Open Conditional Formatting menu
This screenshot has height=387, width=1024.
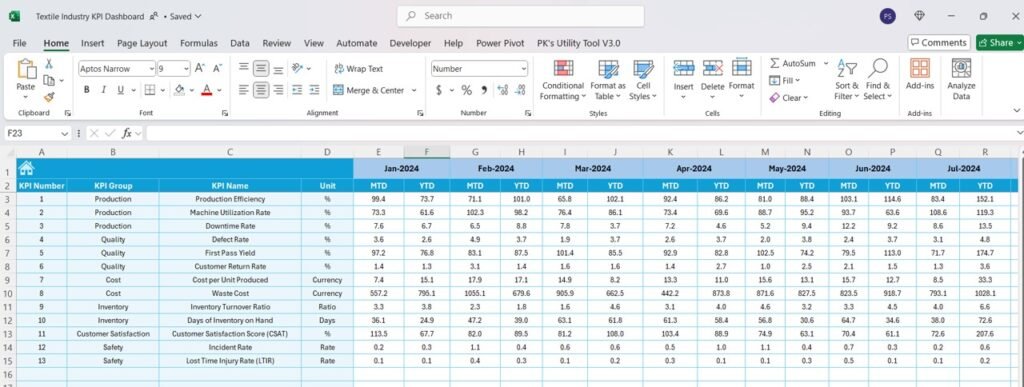point(562,80)
